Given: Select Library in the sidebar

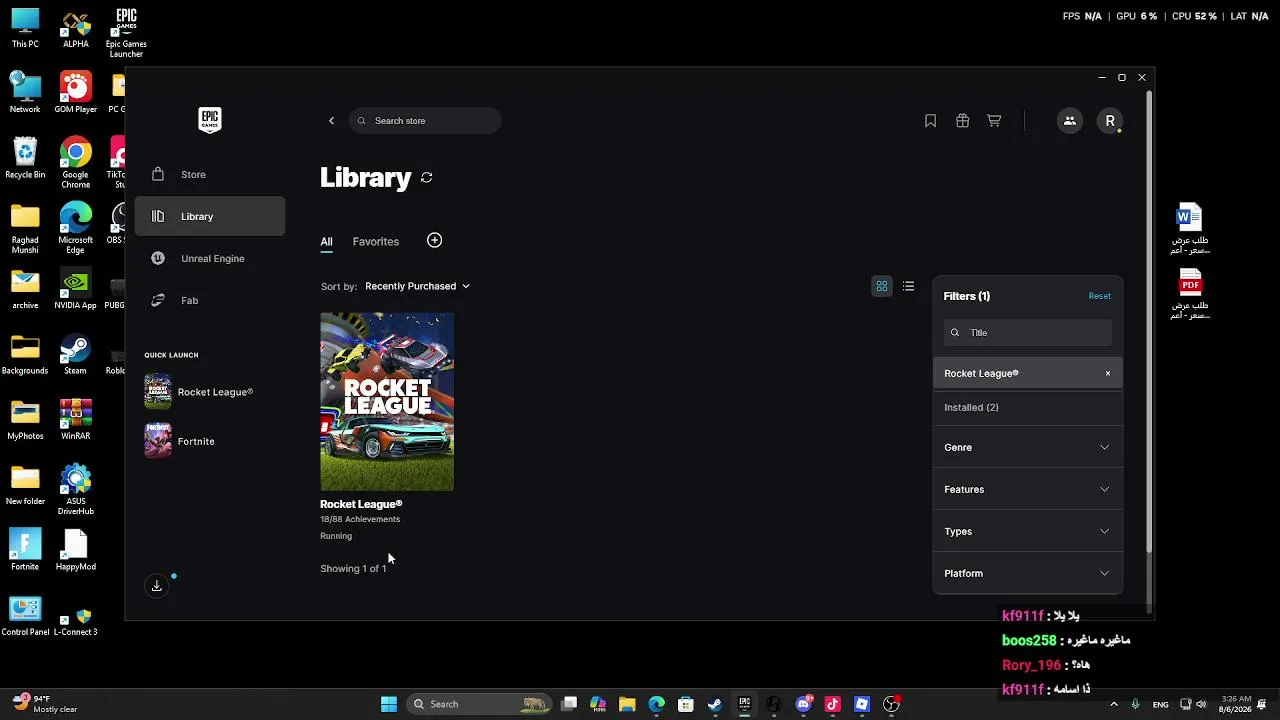Looking at the screenshot, I should coord(210,216).
